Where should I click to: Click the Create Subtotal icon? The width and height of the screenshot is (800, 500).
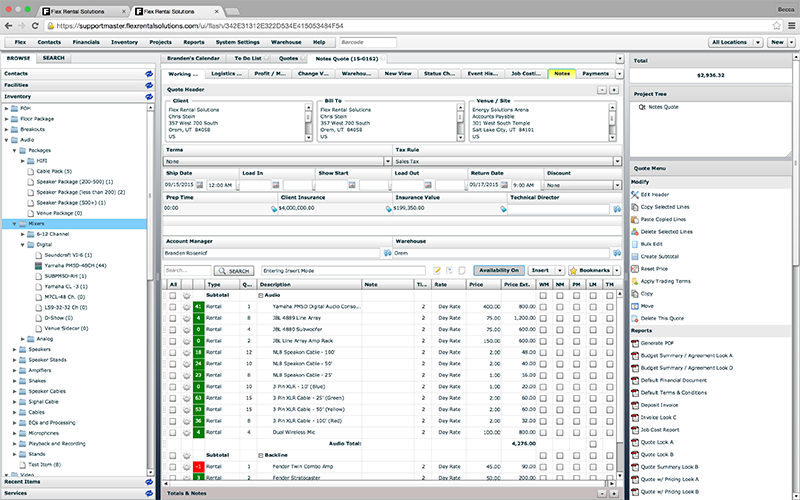(635, 256)
